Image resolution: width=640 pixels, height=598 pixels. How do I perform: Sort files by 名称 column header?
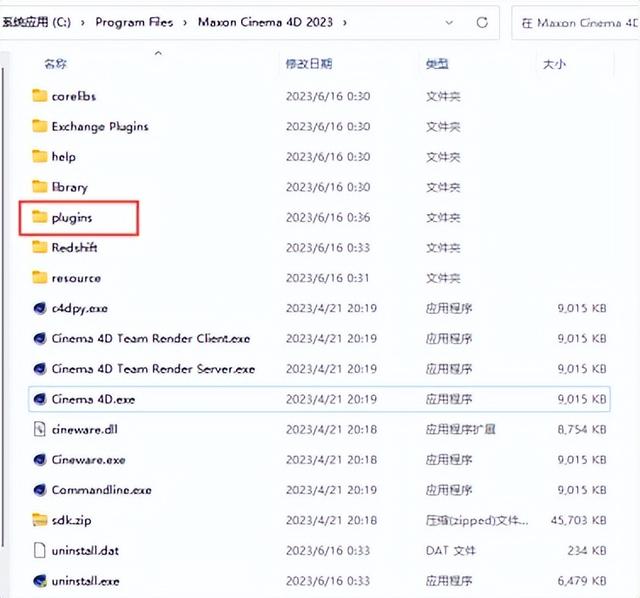tap(56, 64)
